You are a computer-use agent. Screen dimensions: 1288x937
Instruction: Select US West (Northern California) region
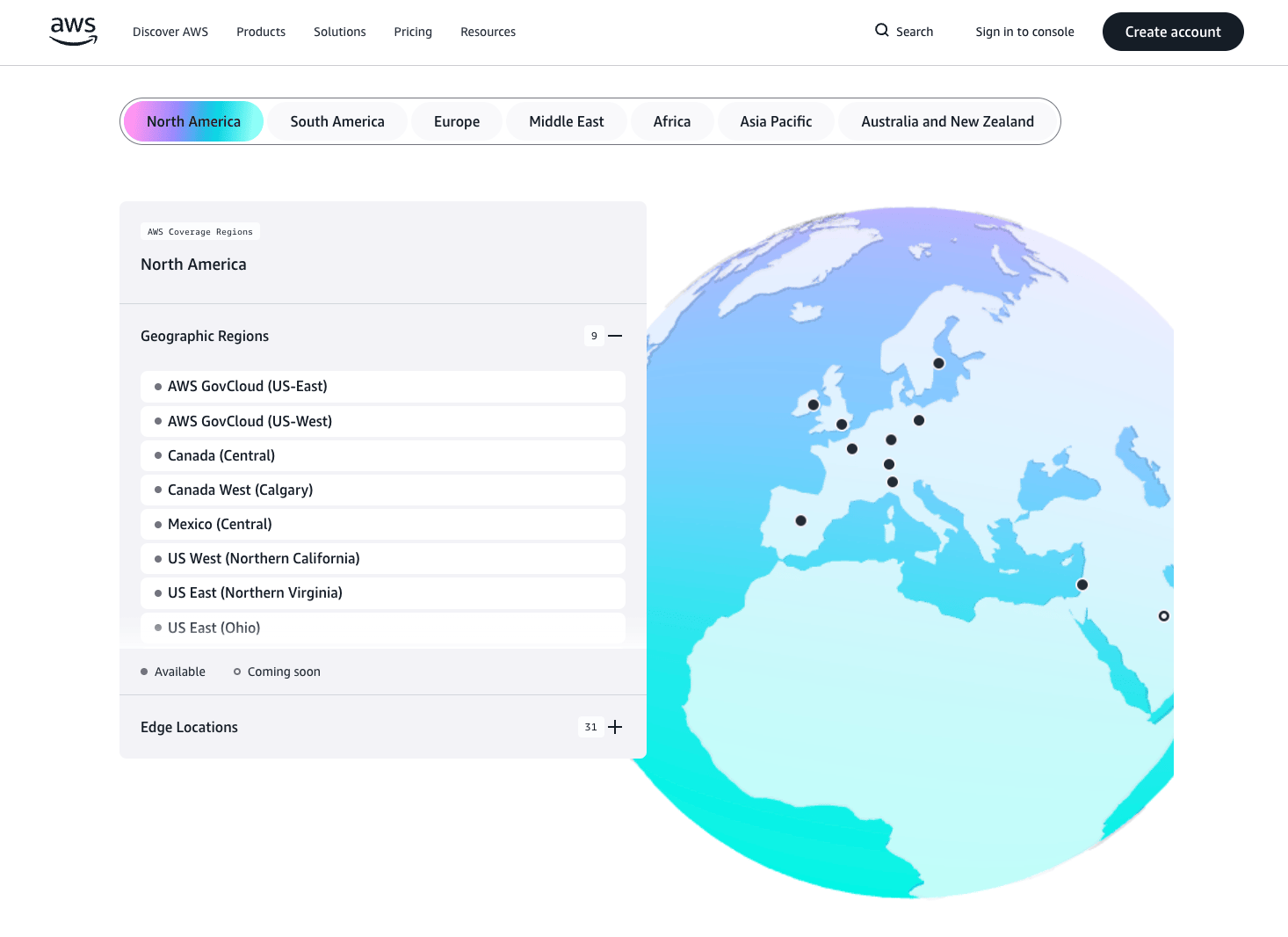pyautogui.click(x=383, y=558)
